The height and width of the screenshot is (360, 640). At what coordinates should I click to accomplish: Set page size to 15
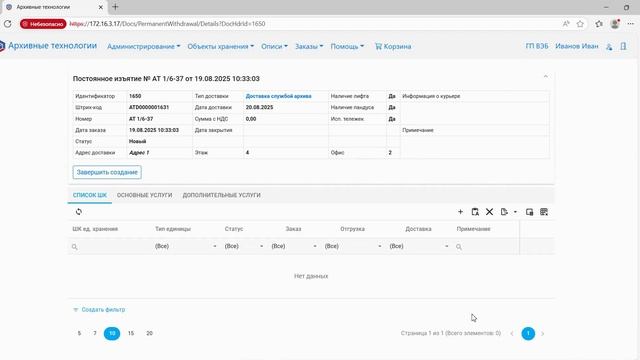pyautogui.click(x=131, y=333)
